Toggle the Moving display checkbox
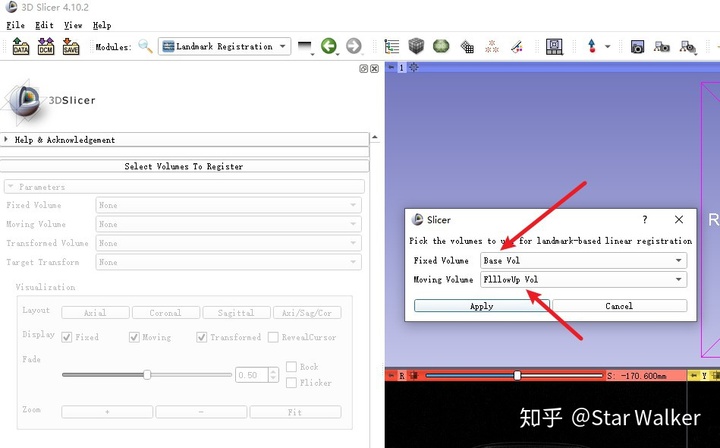 [134, 337]
